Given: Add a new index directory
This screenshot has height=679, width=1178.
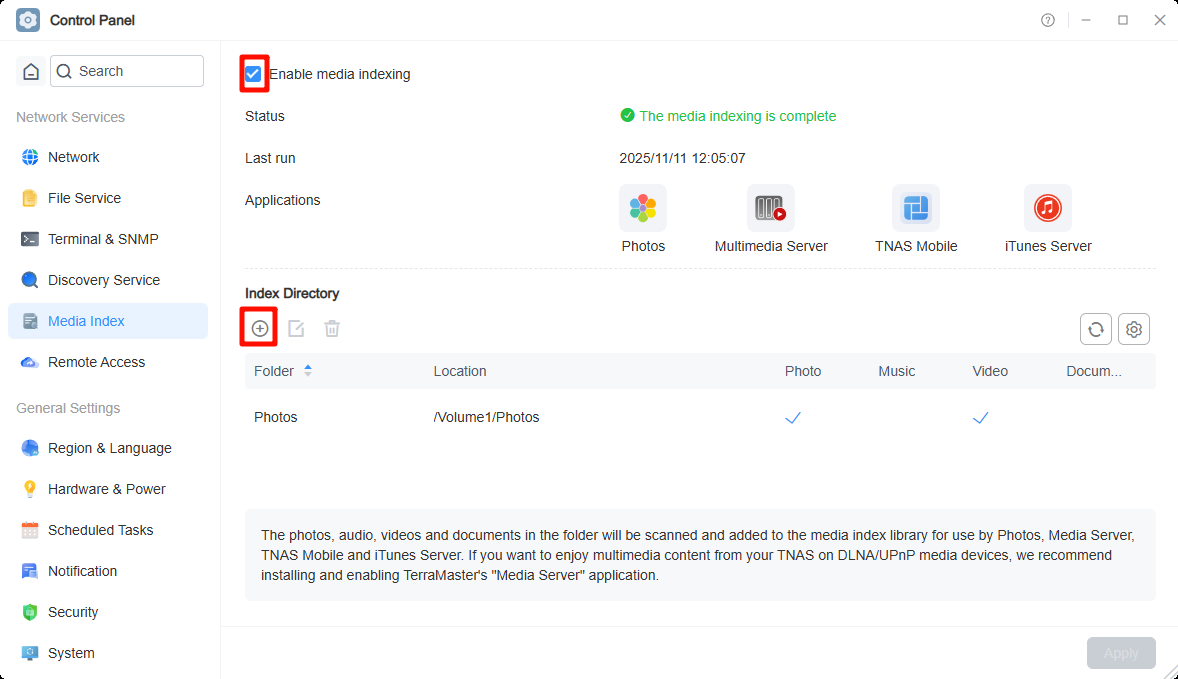Looking at the screenshot, I should (x=258, y=327).
